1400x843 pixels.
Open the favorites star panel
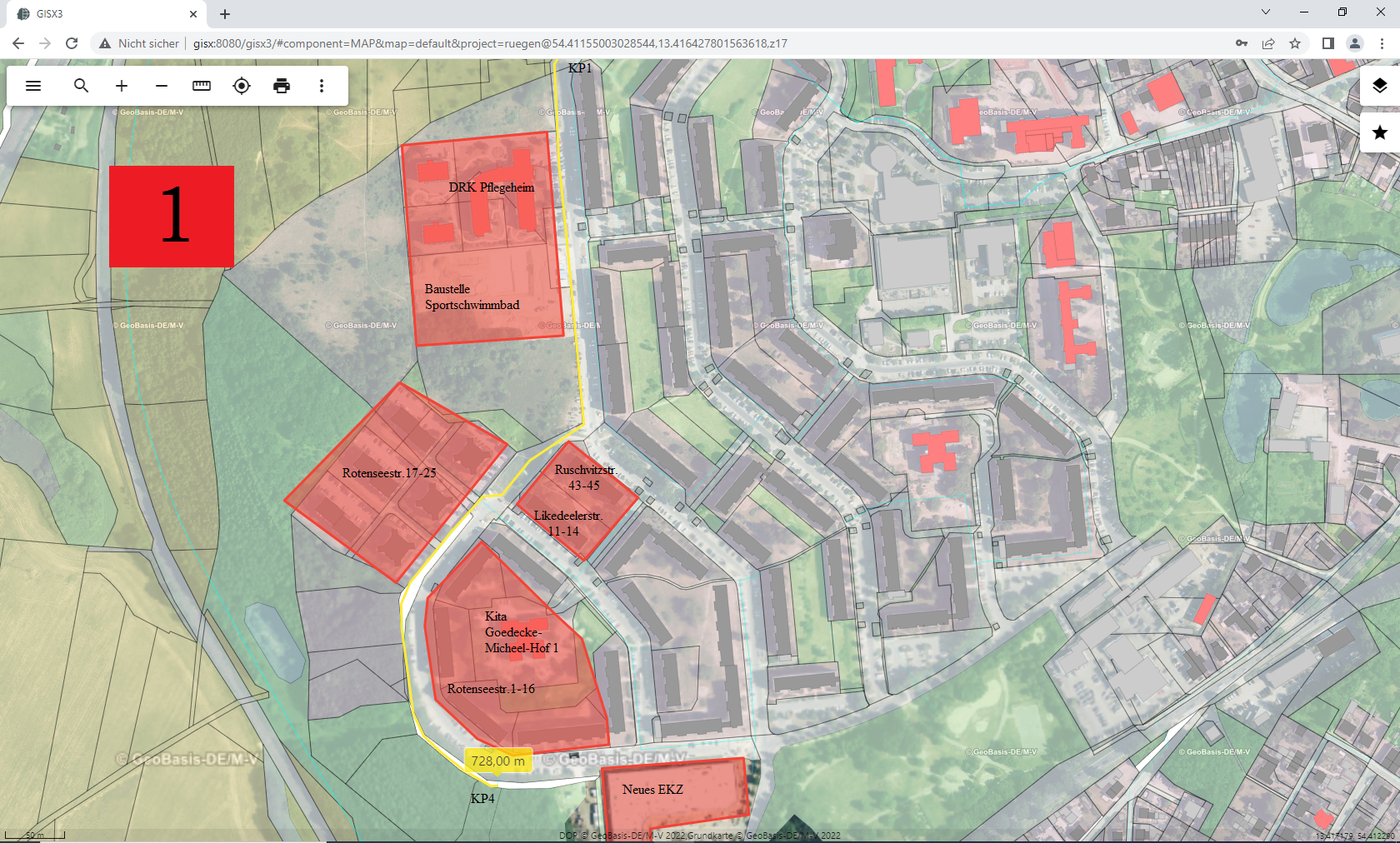pyautogui.click(x=1379, y=132)
